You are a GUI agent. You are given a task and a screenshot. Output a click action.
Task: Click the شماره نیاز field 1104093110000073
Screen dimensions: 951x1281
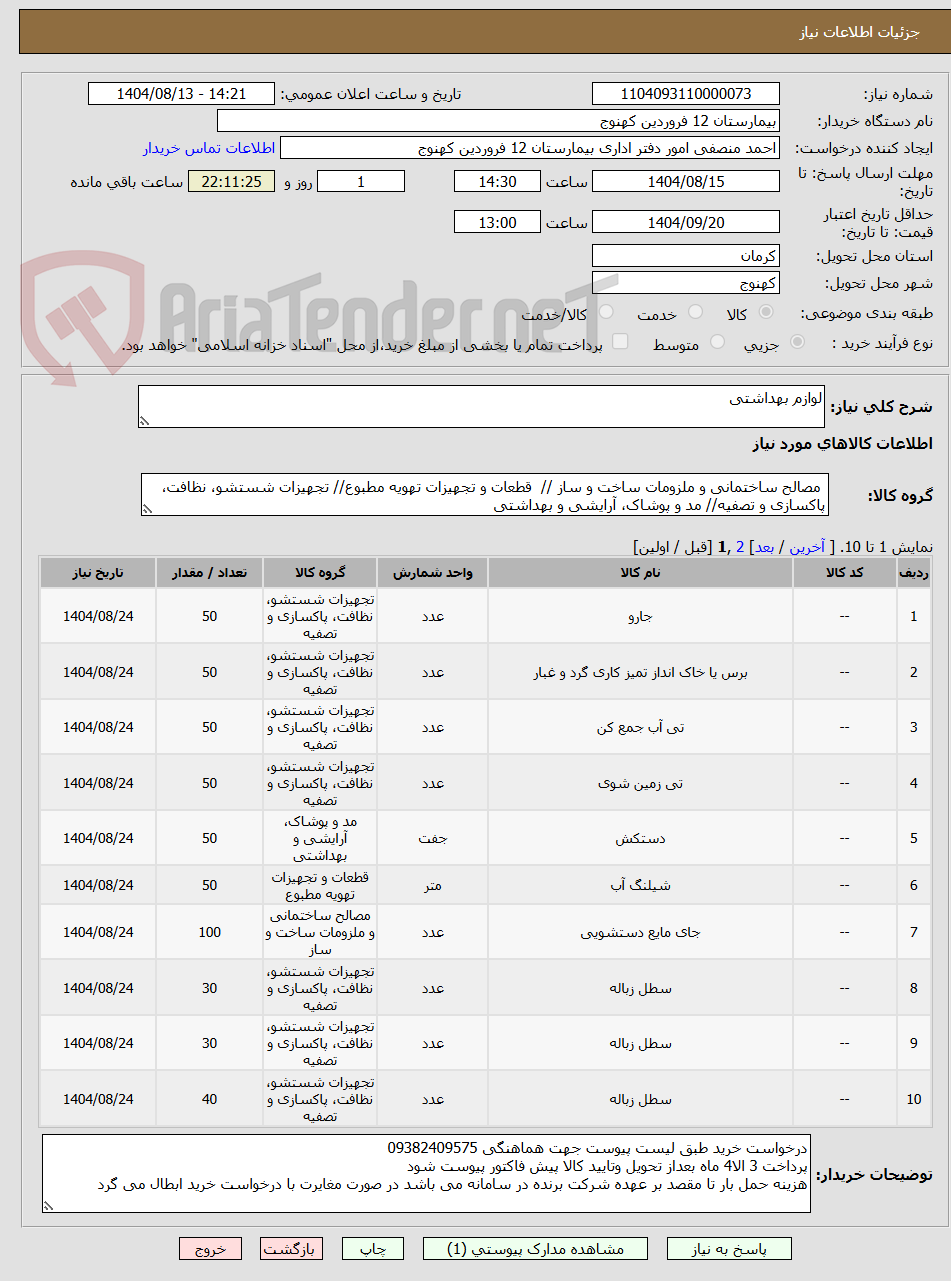[x=686, y=94]
